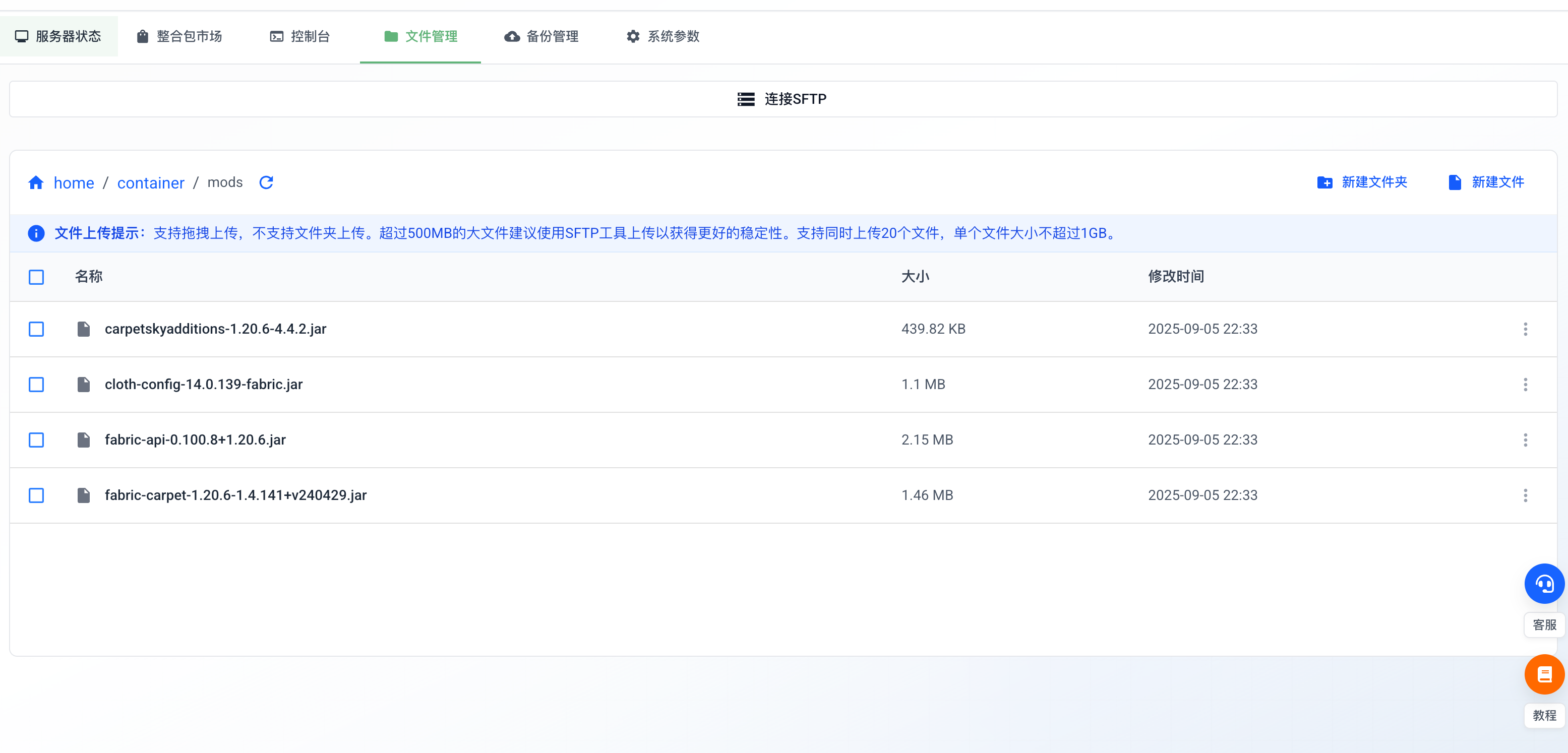The image size is (1568, 753).
Task: Click the new folder plus icon
Action: [1324, 182]
